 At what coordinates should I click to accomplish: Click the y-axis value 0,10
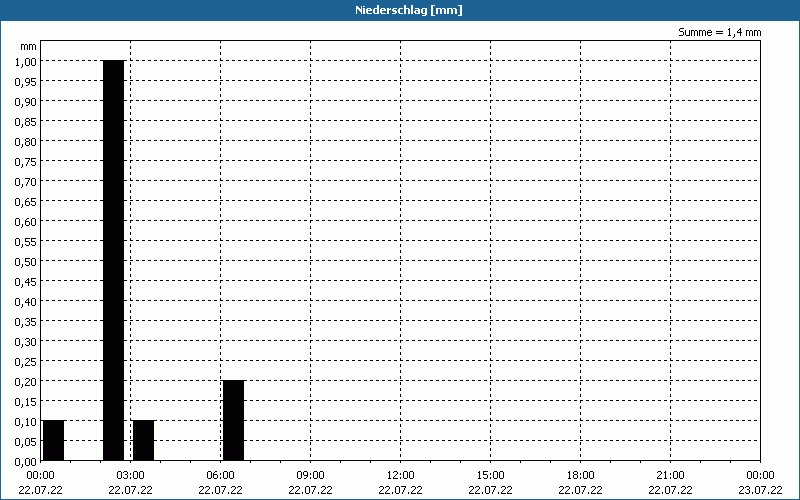pyautogui.click(x=26, y=421)
